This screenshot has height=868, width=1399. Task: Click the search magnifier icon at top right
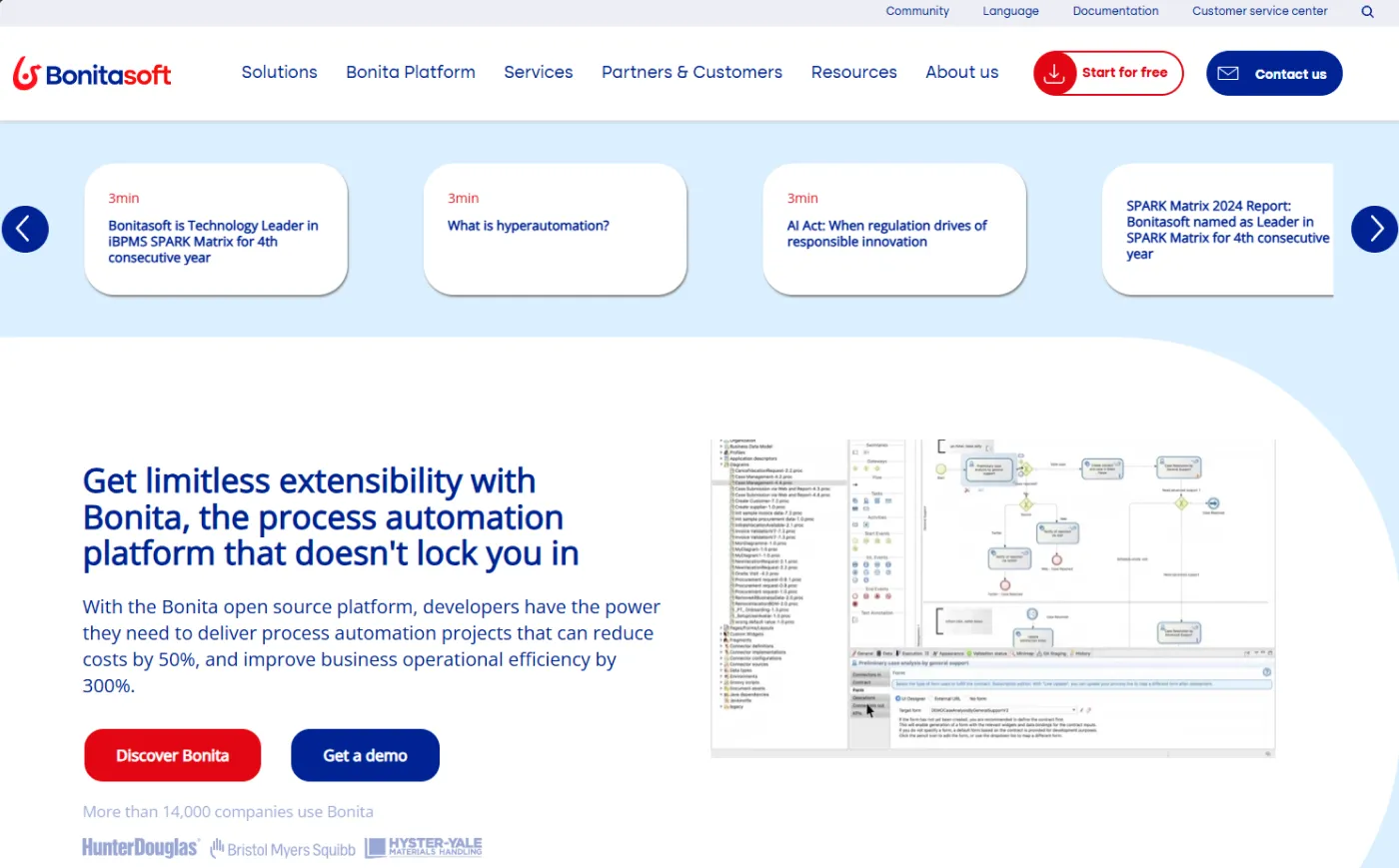(x=1367, y=12)
